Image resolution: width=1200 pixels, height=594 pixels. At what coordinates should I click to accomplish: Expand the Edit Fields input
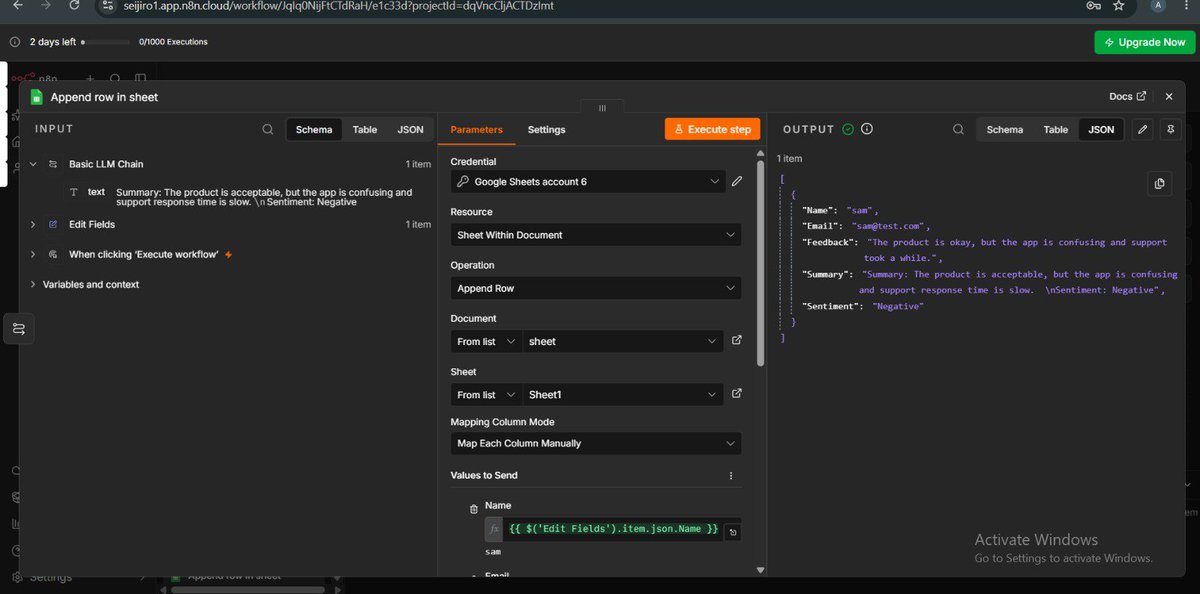point(32,225)
